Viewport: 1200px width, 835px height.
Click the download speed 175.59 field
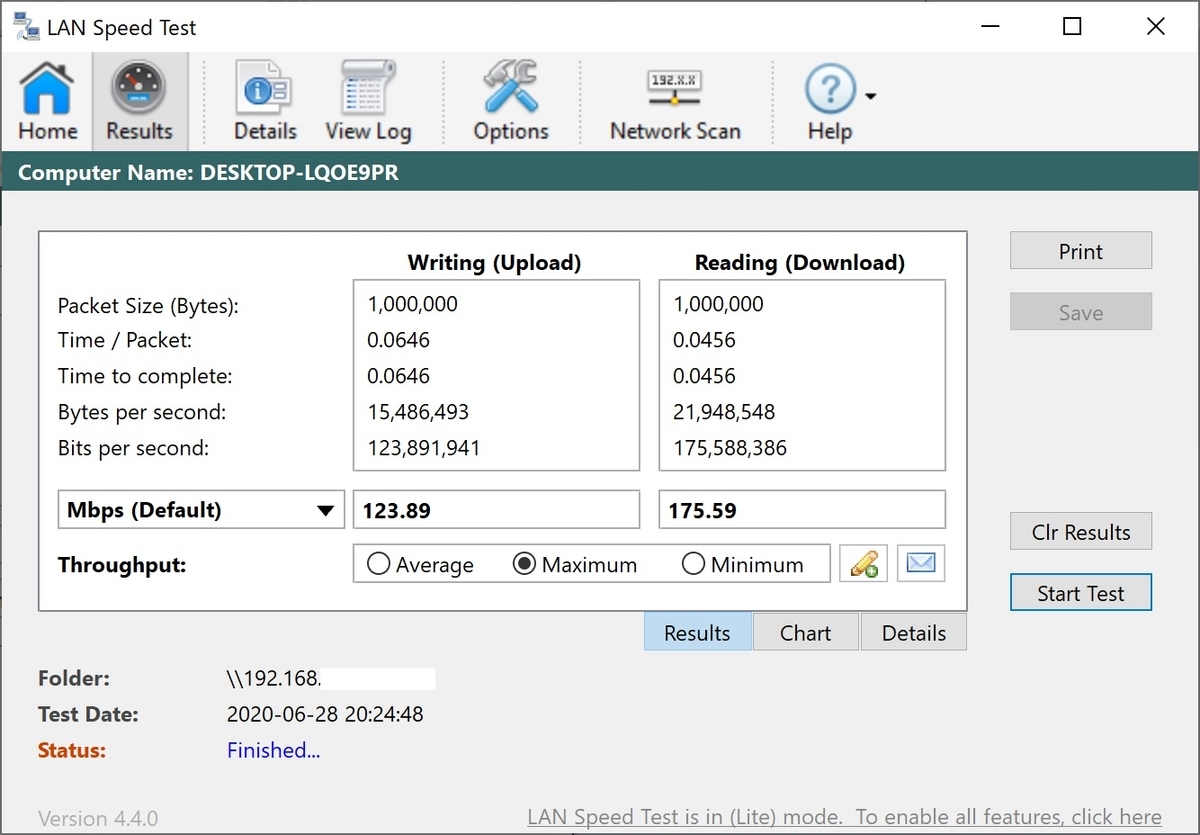tap(802, 510)
